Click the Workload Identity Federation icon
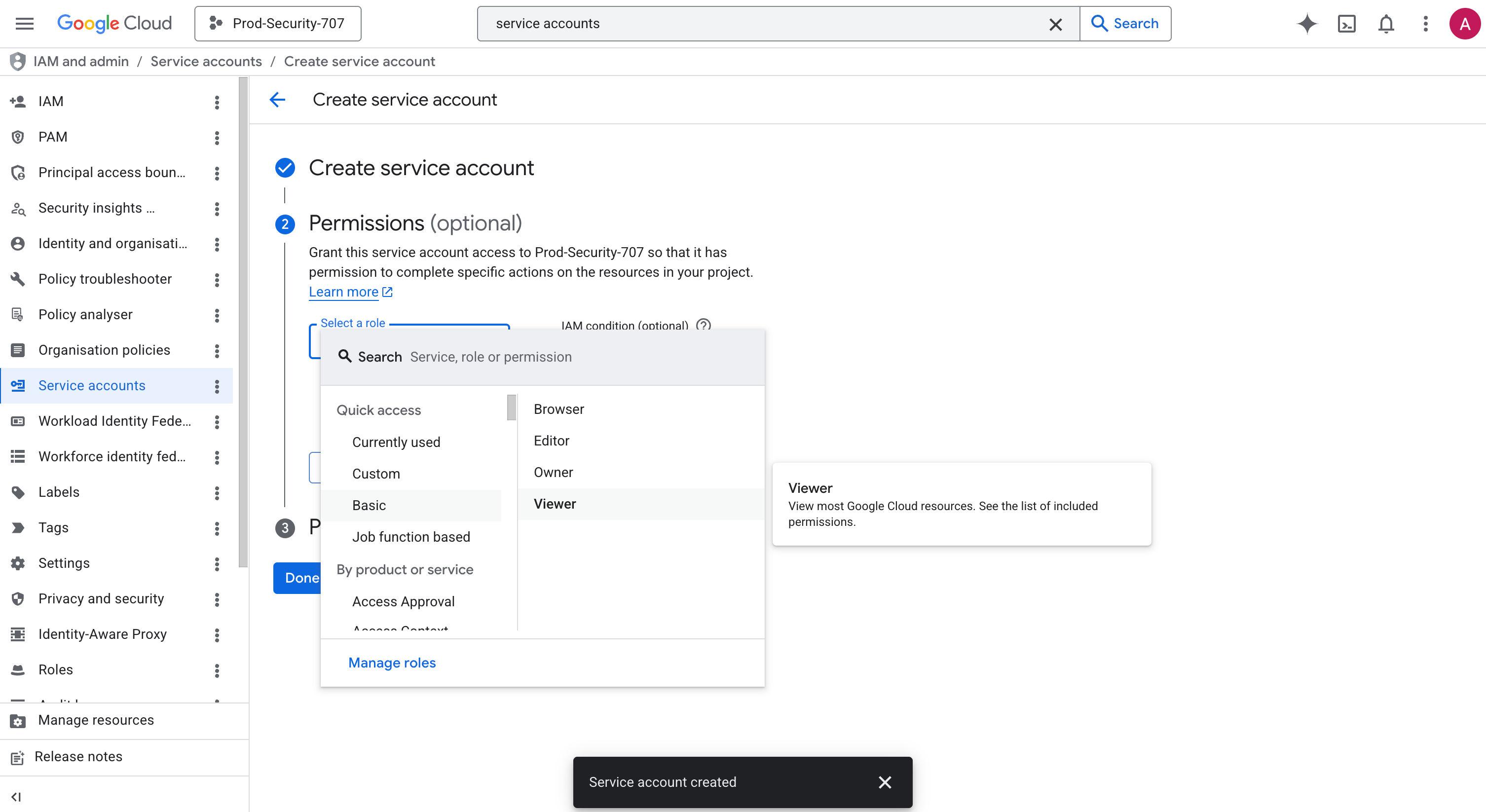1486x812 pixels. [x=18, y=422]
